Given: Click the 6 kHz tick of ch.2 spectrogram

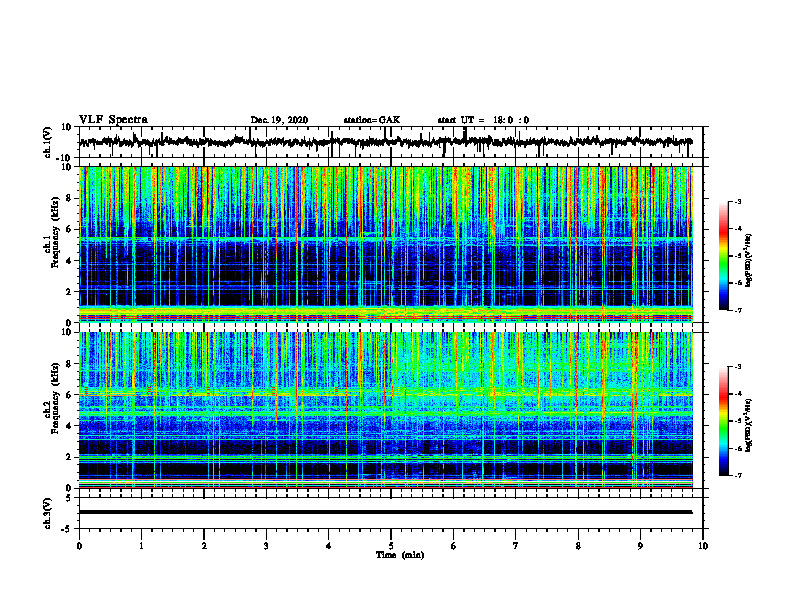Looking at the screenshot, I should 70,395.
